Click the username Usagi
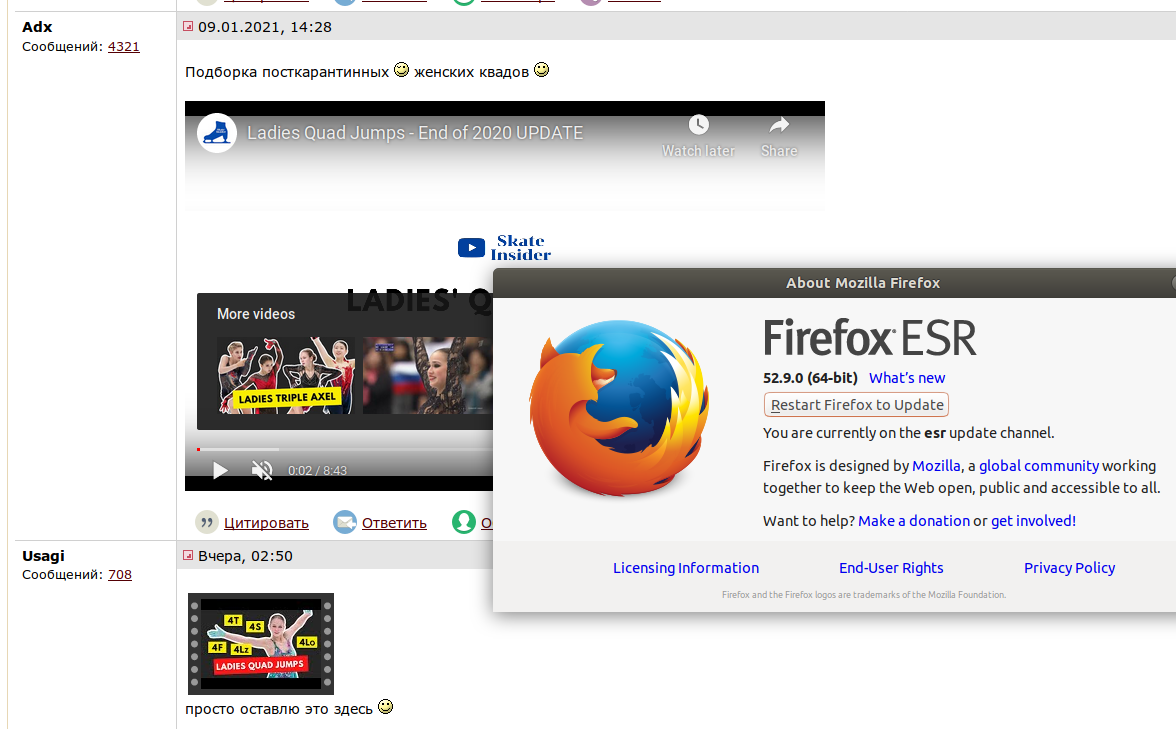This screenshot has height=729, width=1176. (43, 556)
